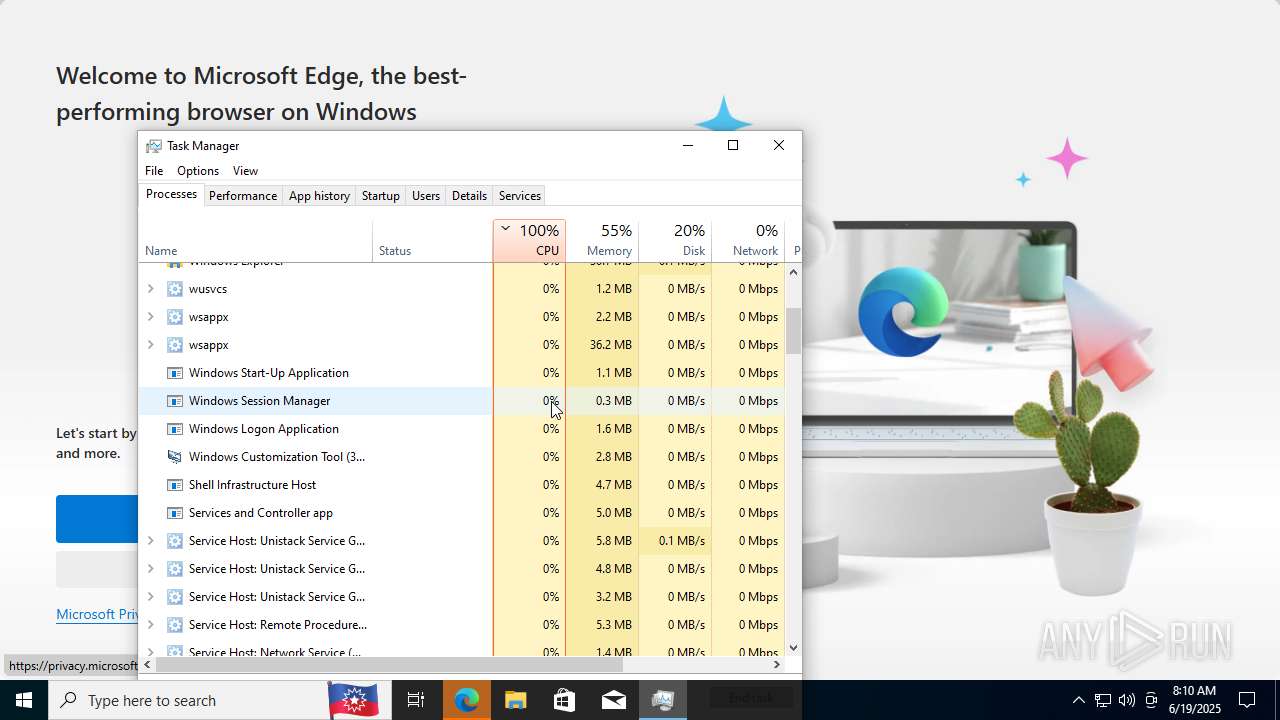Open the network status tray icon
This screenshot has width=1280, height=720.
tap(1102, 700)
